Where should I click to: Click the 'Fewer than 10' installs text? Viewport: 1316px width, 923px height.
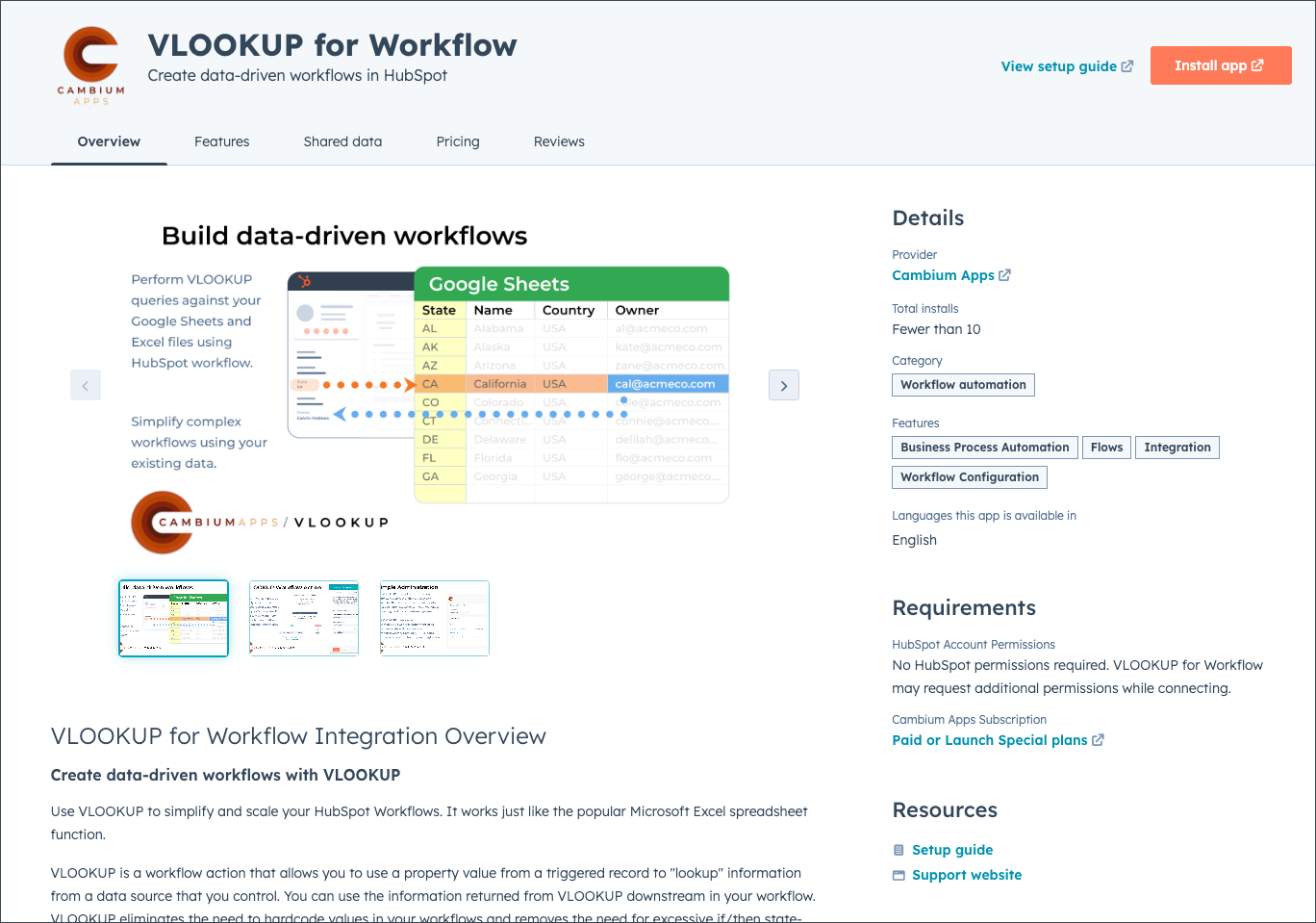(x=936, y=329)
